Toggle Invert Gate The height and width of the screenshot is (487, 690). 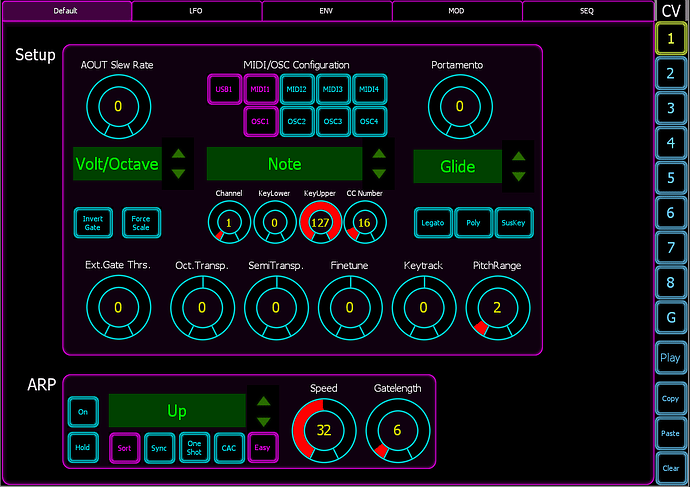93,223
